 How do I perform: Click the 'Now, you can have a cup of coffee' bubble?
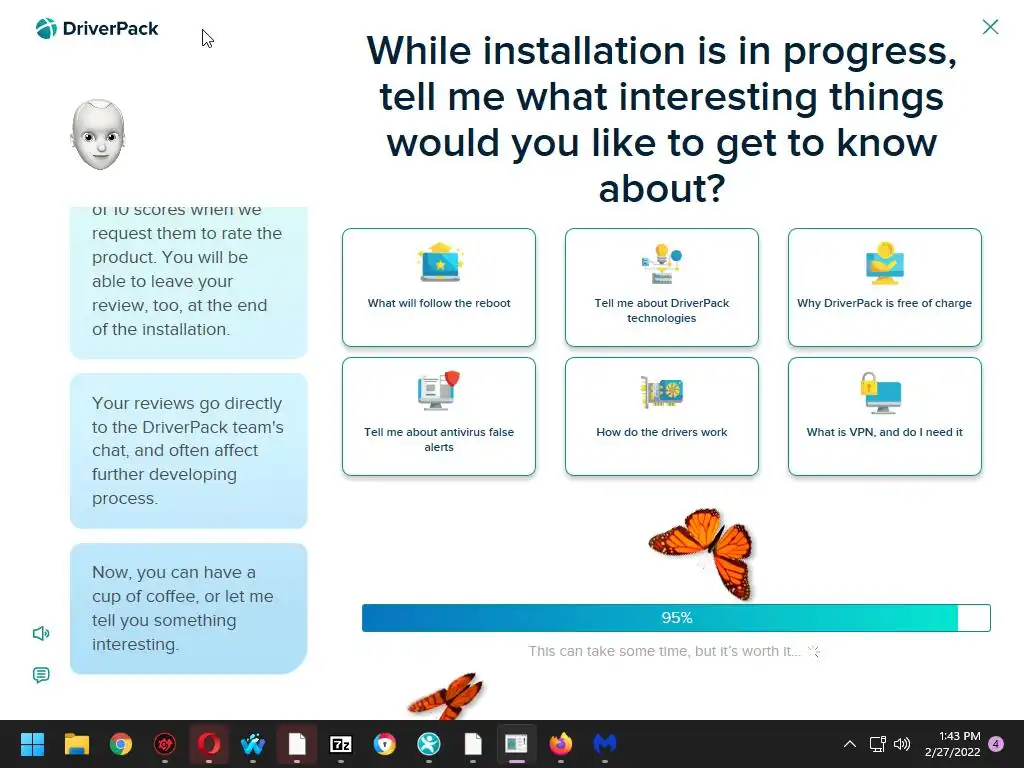(189, 608)
